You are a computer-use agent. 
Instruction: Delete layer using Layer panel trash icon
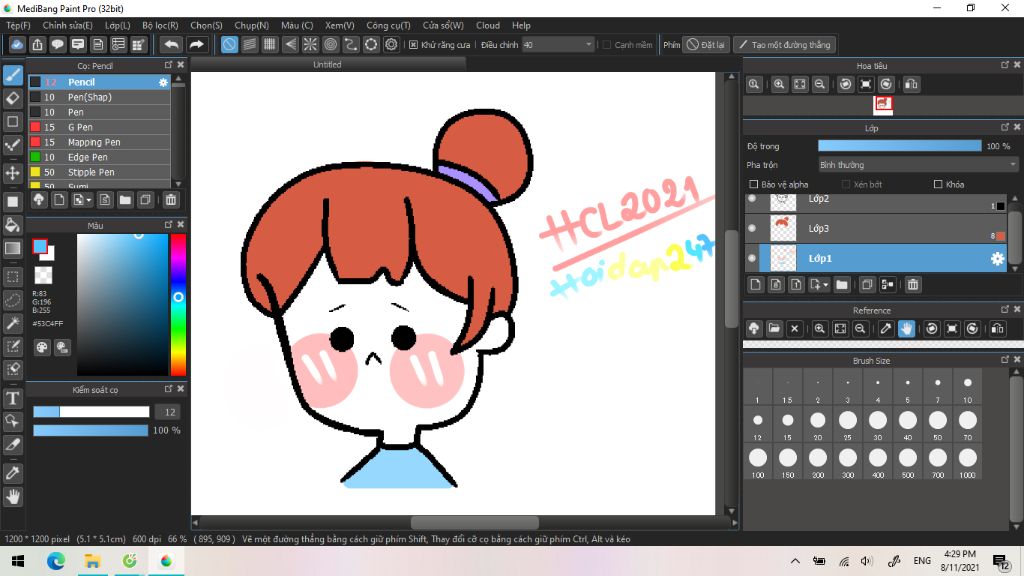click(912, 285)
